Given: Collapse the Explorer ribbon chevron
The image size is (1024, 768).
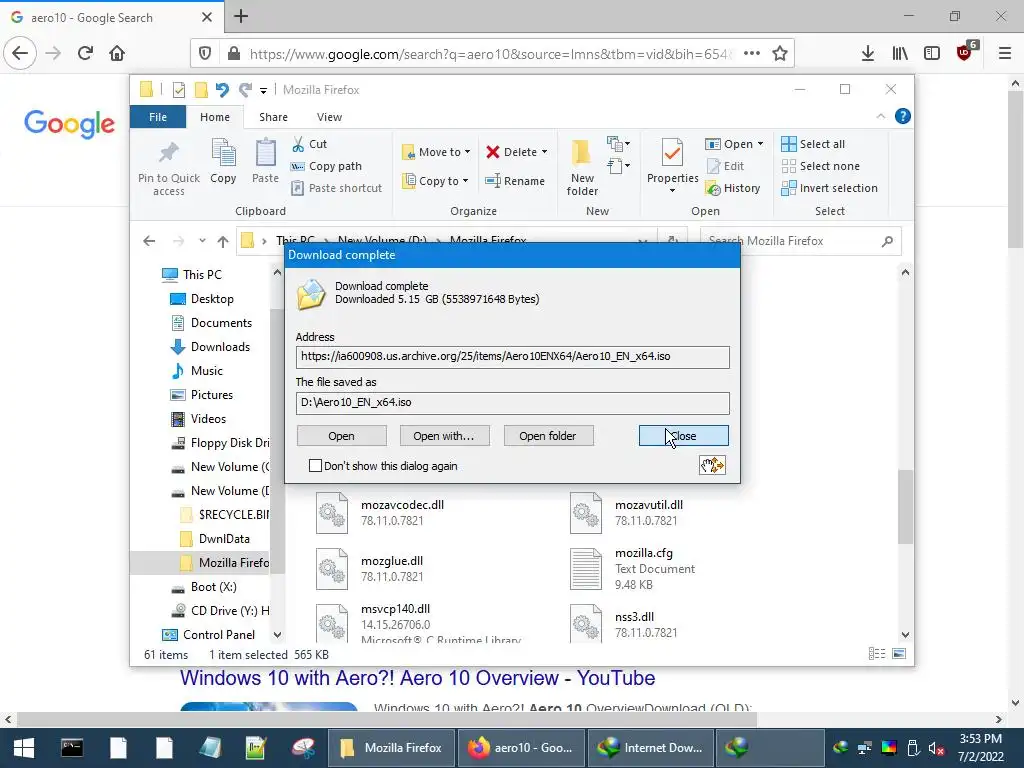Looking at the screenshot, I should click(x=880, y=116).
